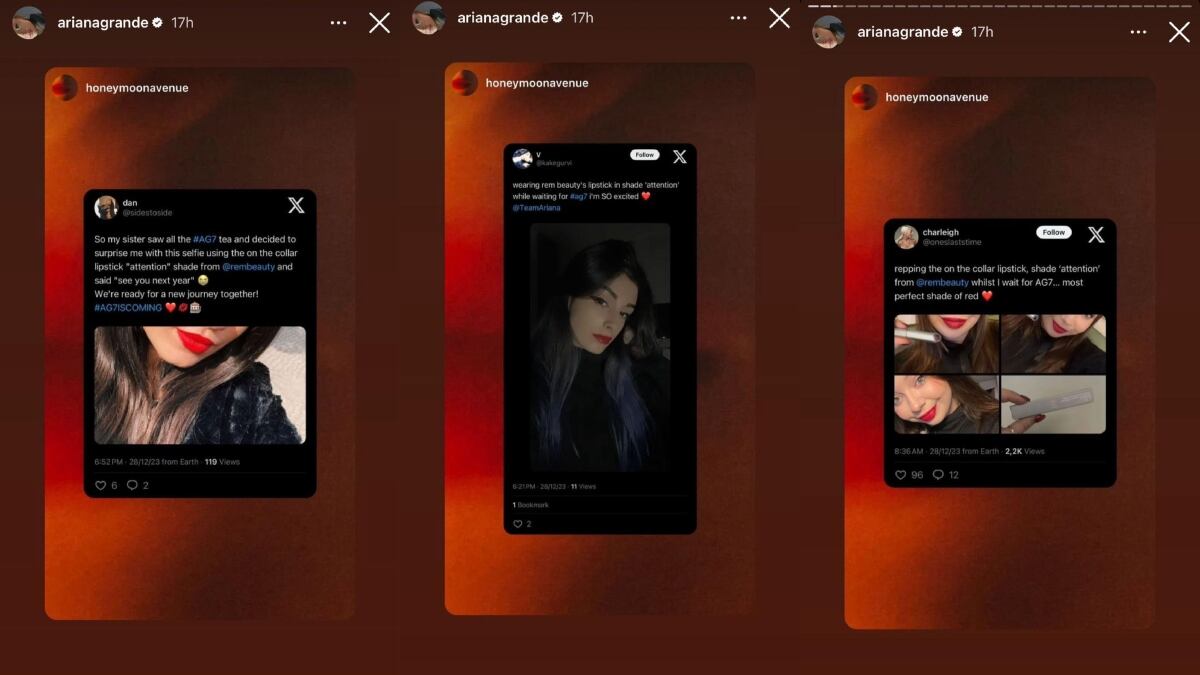This screenshot has height=675, width=1200.
Task: Close the leftmost story with the X
Action: click(379, 22)
